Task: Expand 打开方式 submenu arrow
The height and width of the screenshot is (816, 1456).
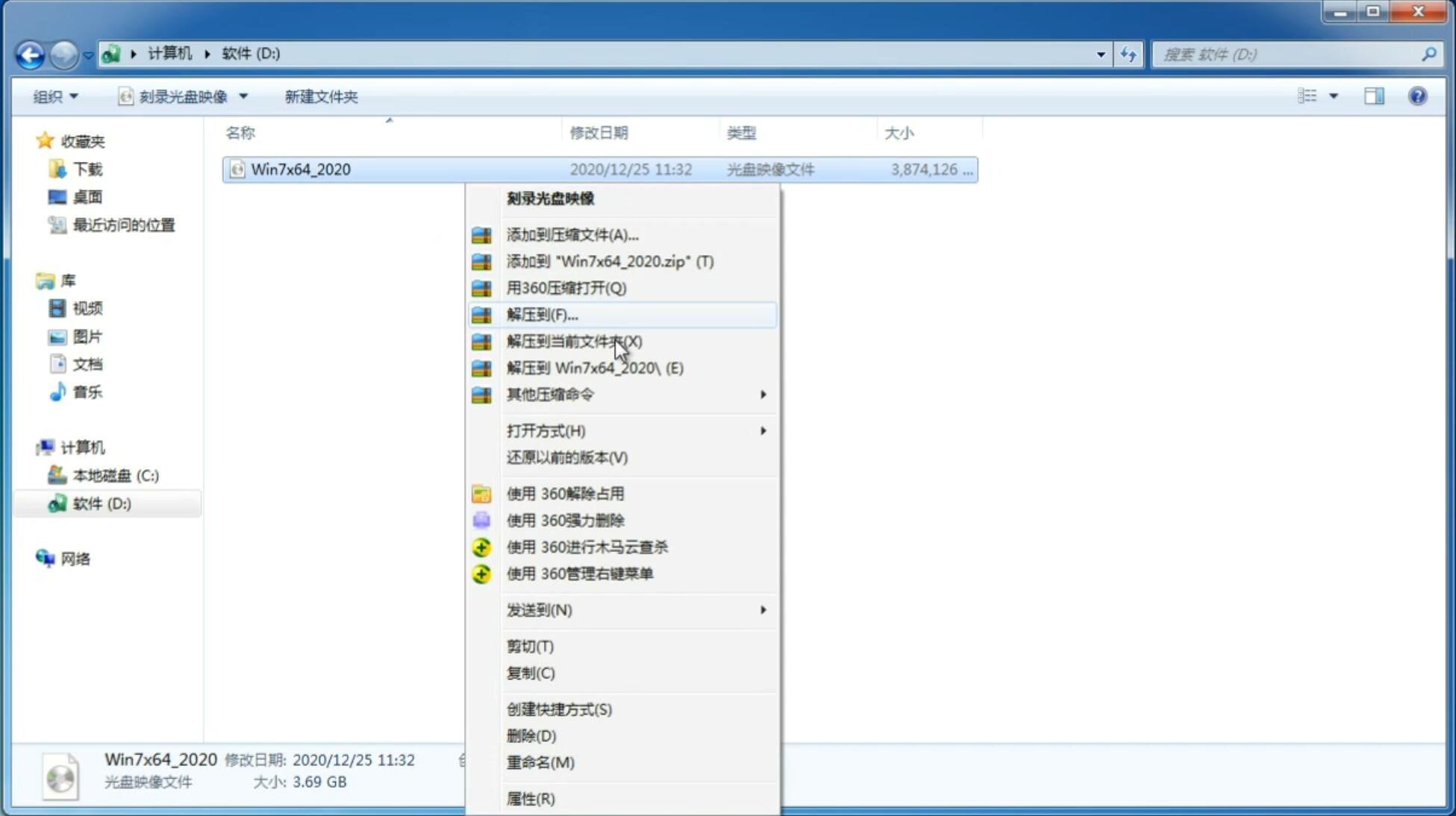Action: coord(763,430)
